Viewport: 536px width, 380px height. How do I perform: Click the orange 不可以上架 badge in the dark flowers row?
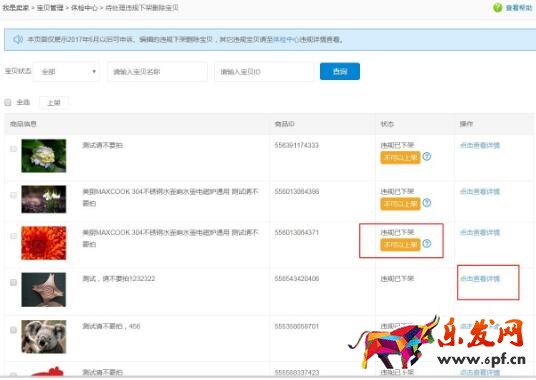pos(400,204)
